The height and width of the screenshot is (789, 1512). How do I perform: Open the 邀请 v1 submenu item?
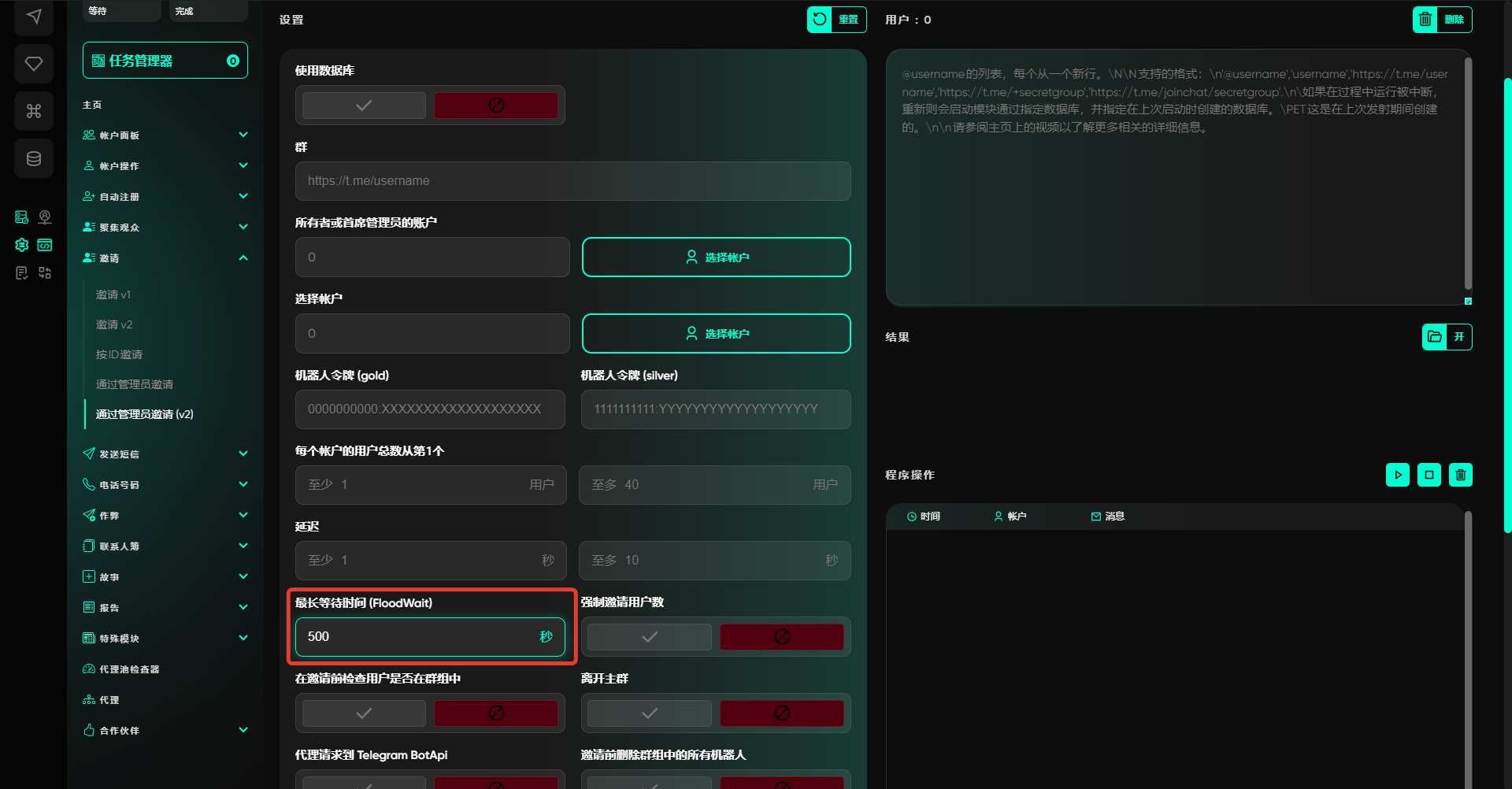tap(113, 294)
